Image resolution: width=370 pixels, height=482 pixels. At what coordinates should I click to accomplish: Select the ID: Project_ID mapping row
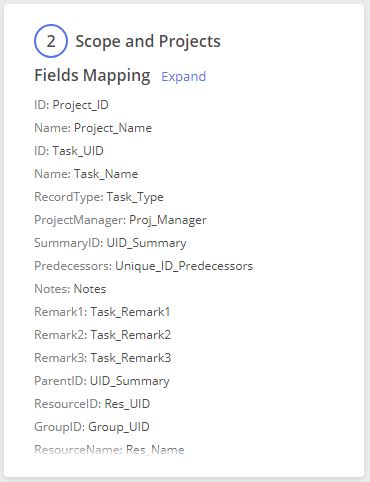point(71,105)
